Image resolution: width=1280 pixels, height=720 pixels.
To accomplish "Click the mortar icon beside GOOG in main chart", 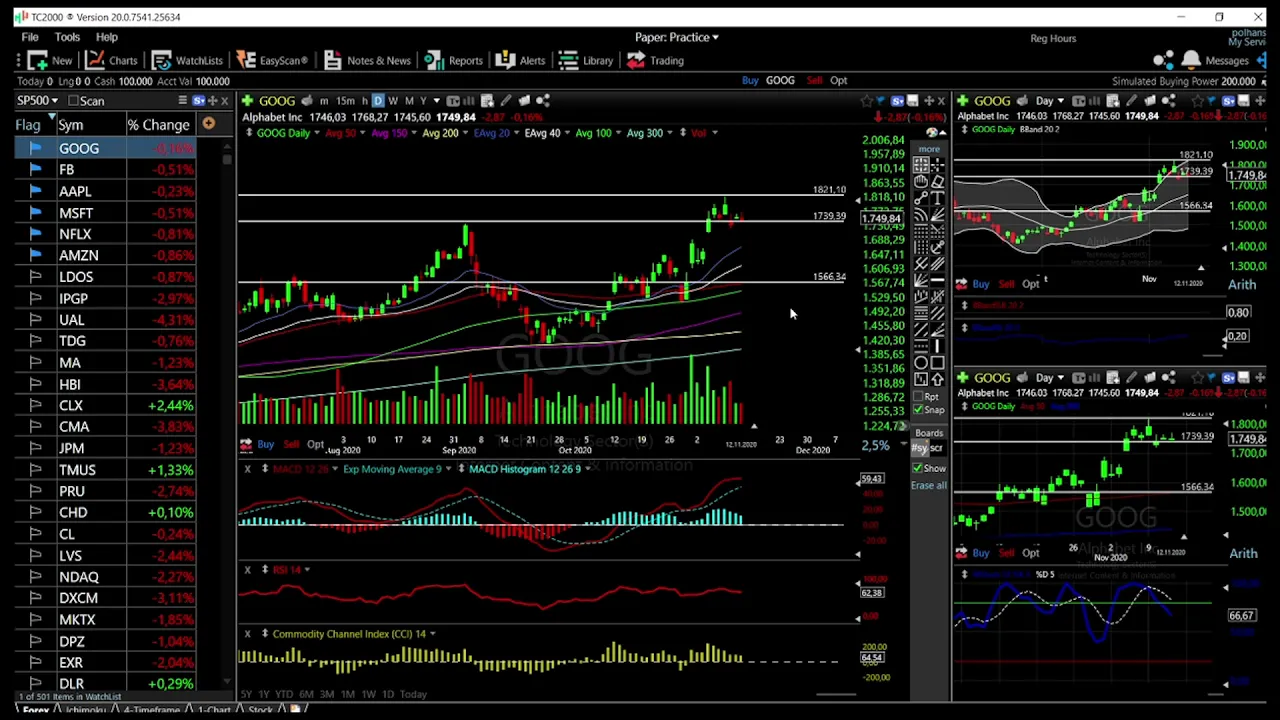I will [307, 100].
